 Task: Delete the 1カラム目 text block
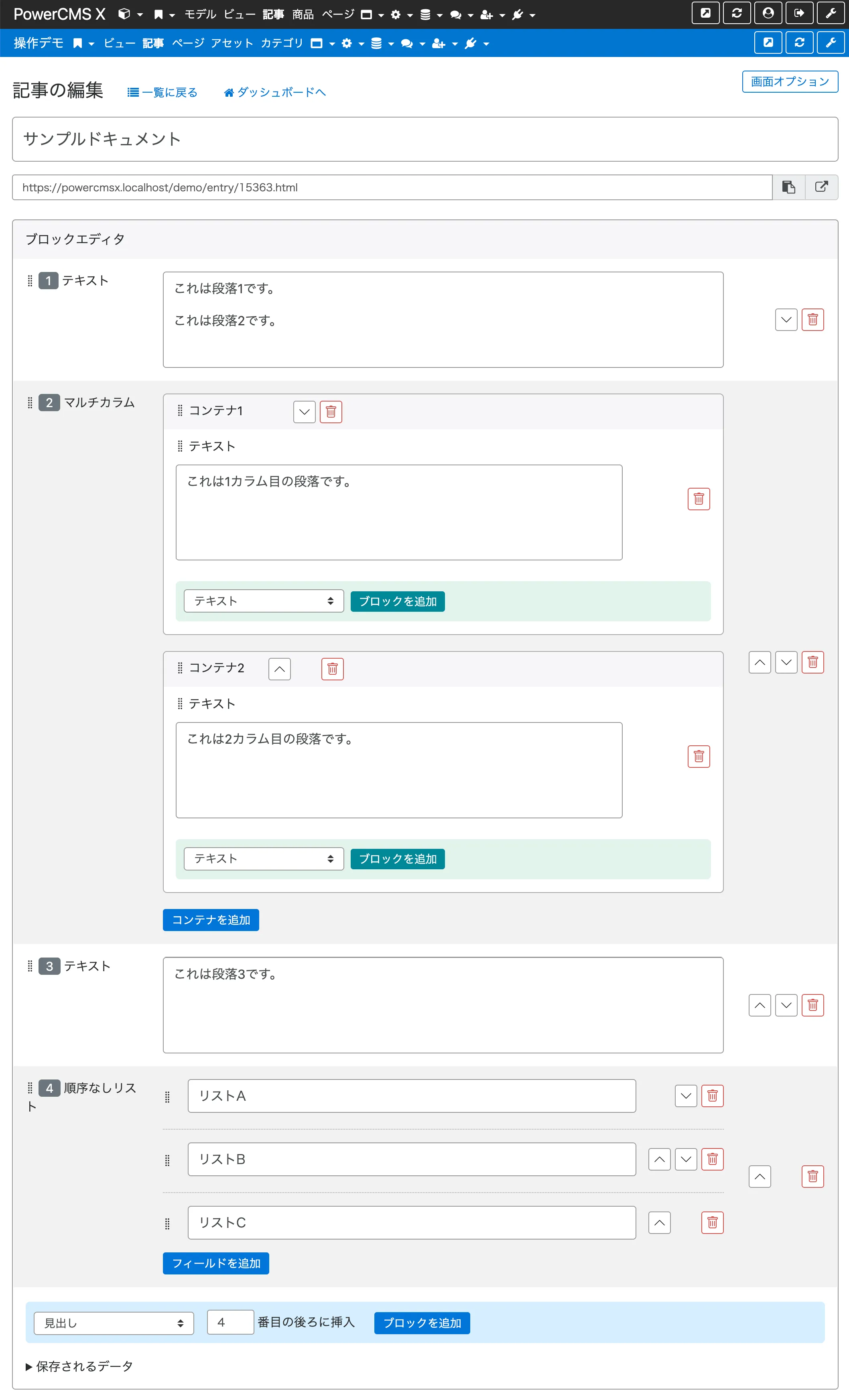pyautogui.click(x=699, y=499)
